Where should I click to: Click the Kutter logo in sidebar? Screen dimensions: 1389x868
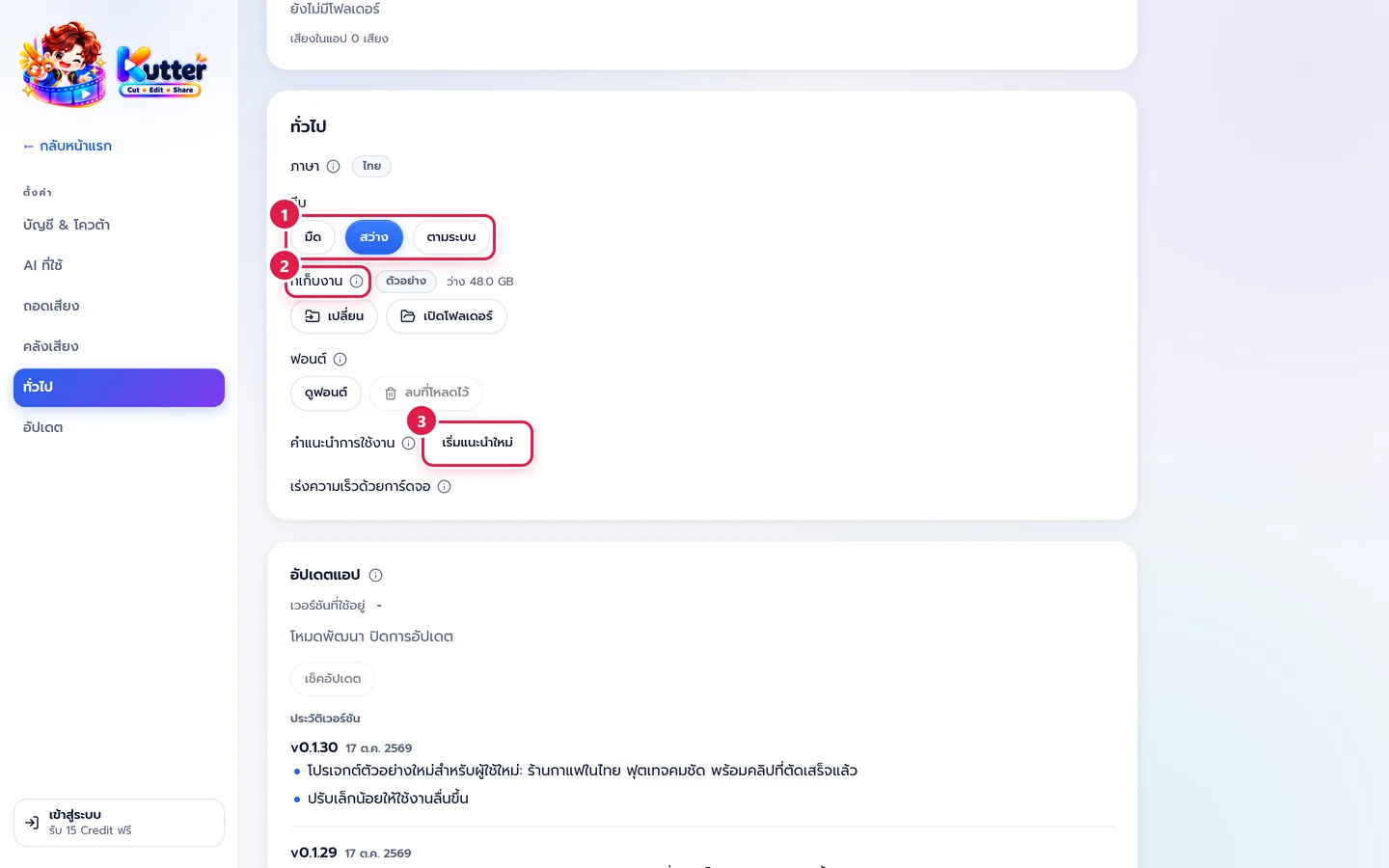[x=114, y=65]
